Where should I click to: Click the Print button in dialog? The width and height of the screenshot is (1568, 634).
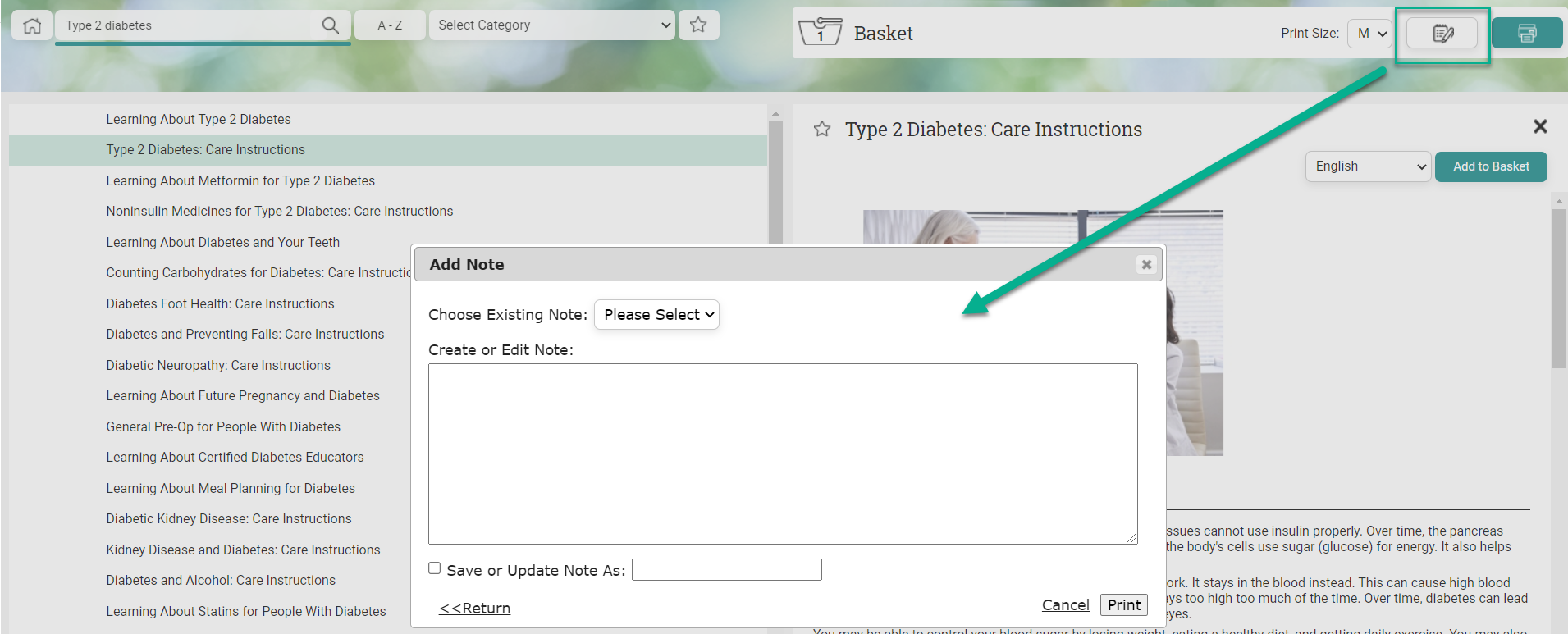[x=1123, y=605]
